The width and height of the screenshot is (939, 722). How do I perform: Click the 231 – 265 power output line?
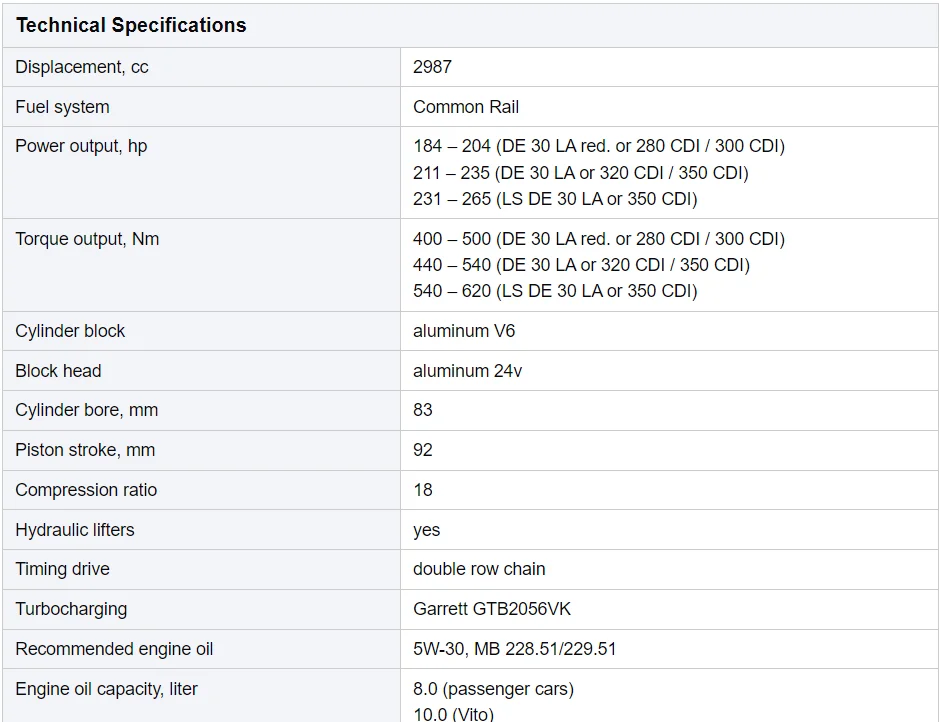pos(555,199)
